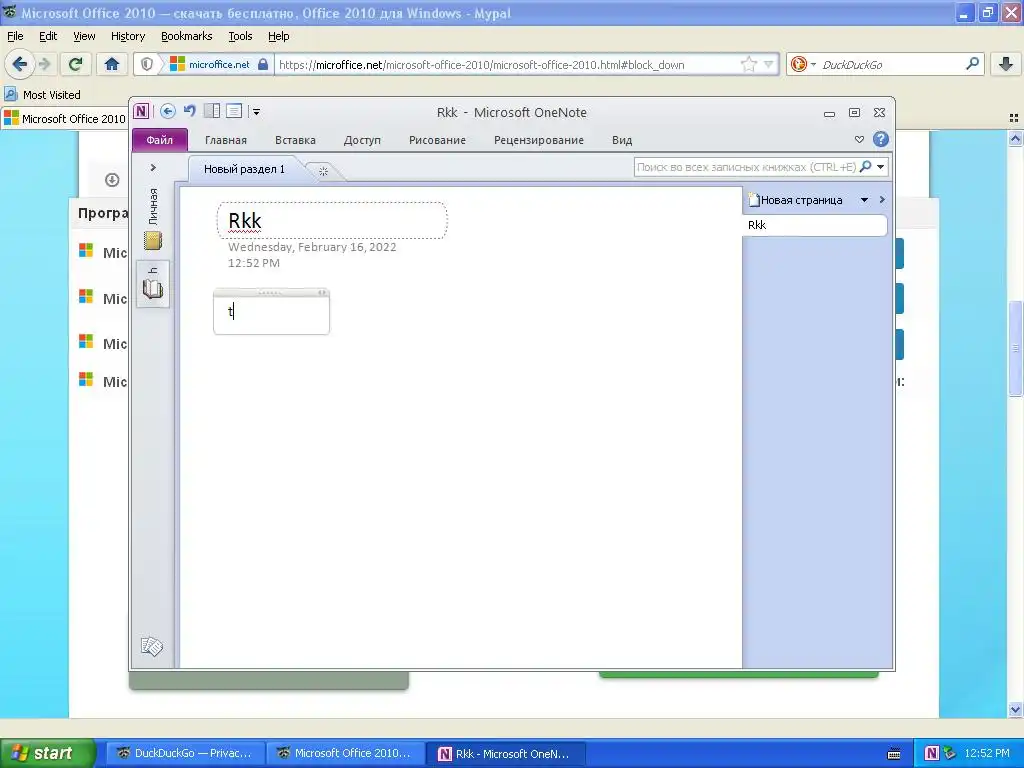The width and height of the screenshot is (1024, 768).
Task: Open the DuckDuckGo search engine selector
Action: (x=803, y=64)
